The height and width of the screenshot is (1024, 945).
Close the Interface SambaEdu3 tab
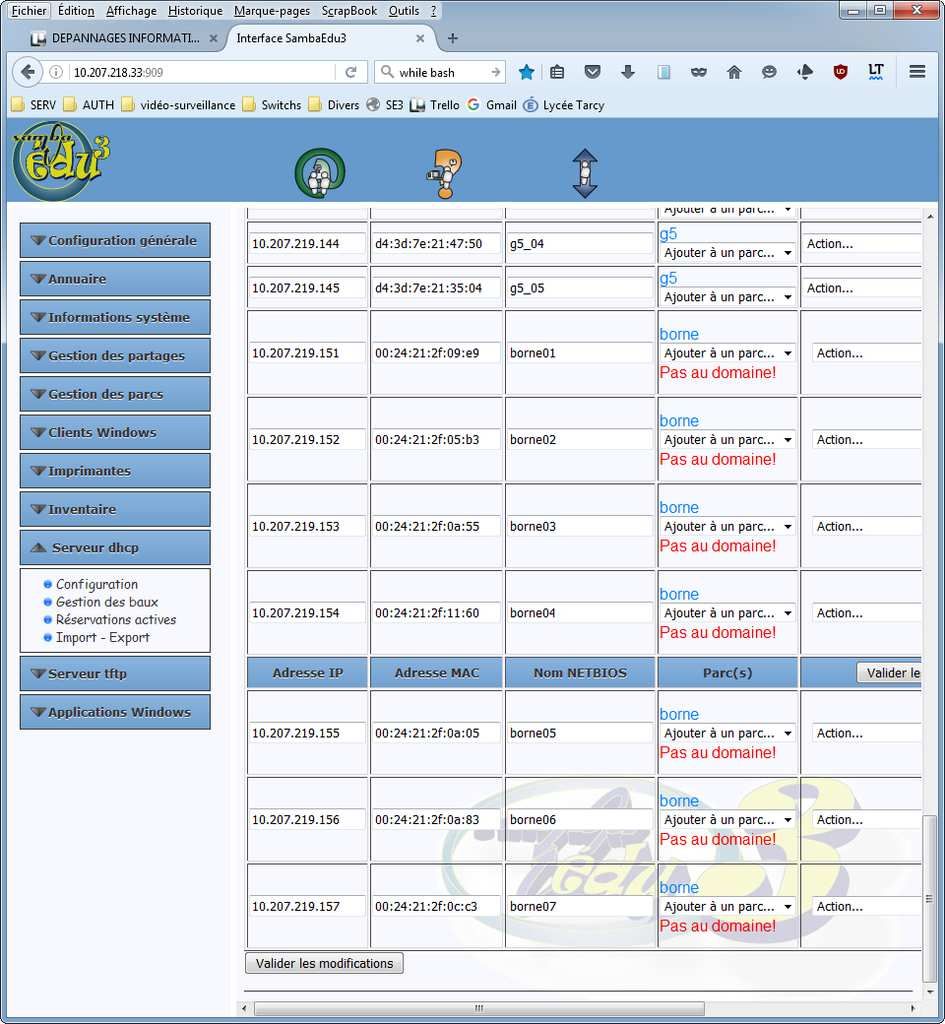[420, 39]
